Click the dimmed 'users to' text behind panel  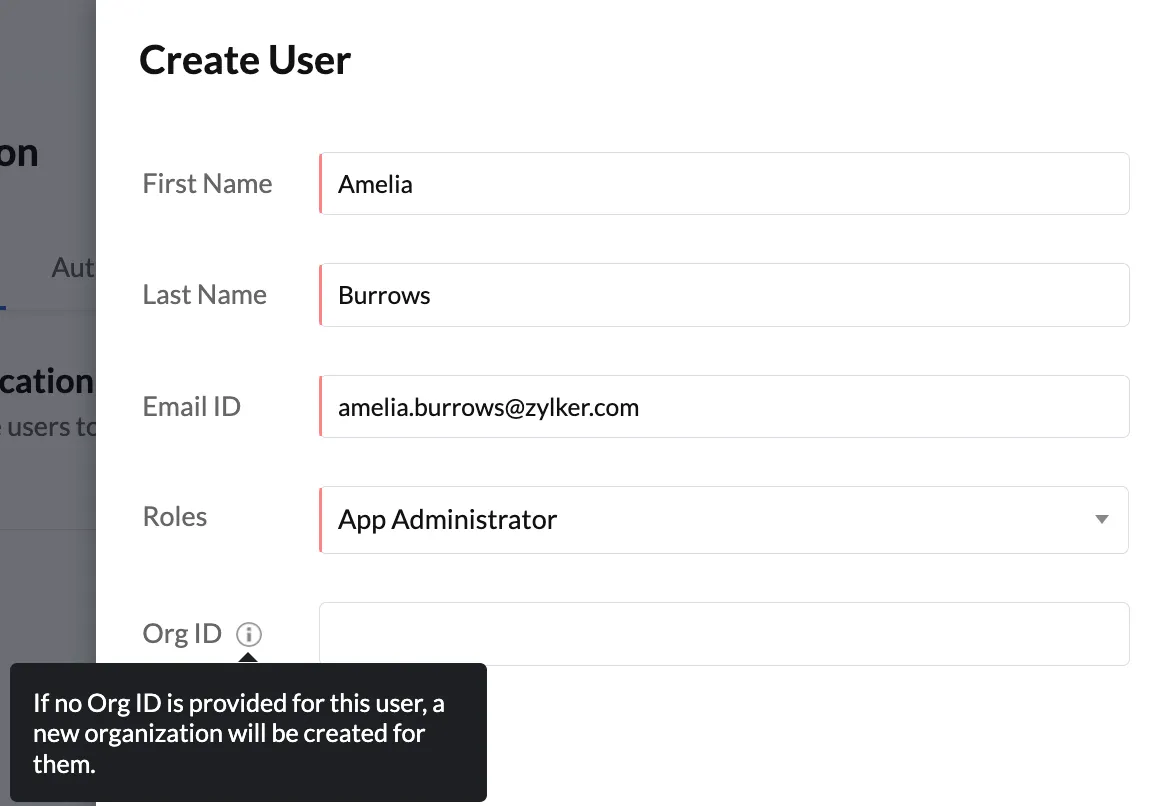(48, 427)
